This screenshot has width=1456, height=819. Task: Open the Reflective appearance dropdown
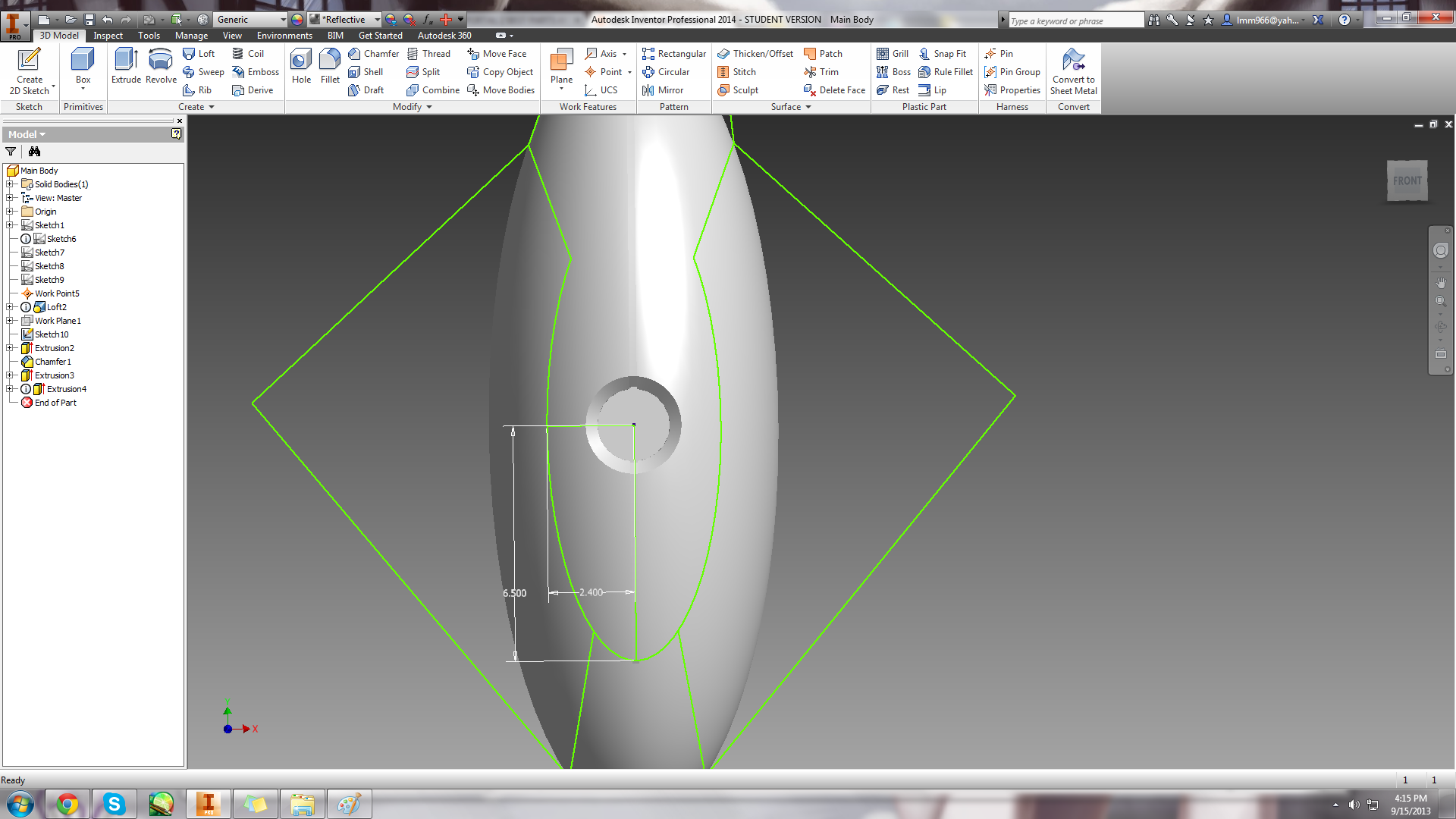point(377,20)
